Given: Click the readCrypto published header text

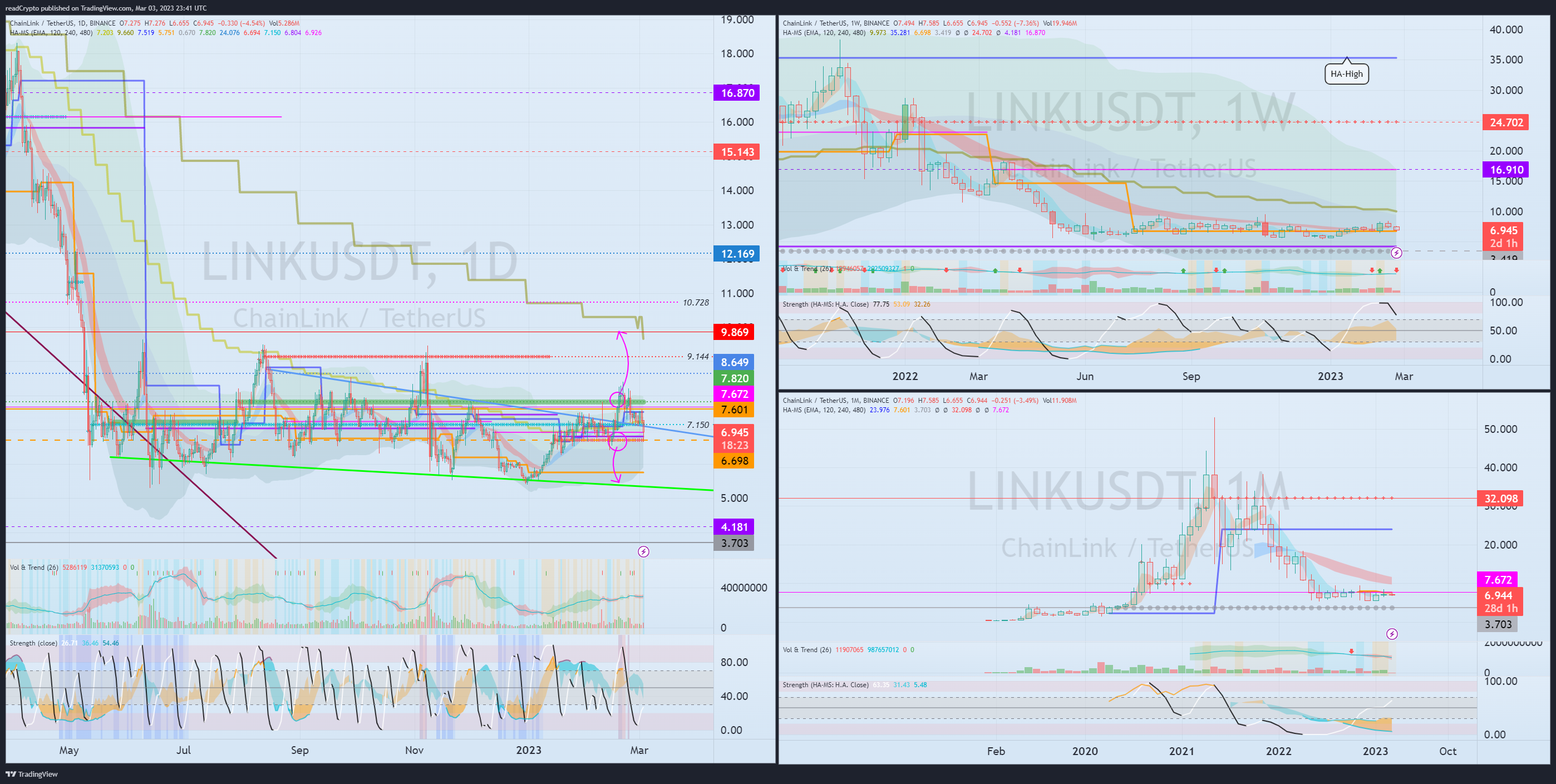Looking at the screenshot, I should click(x=106, y=8).
